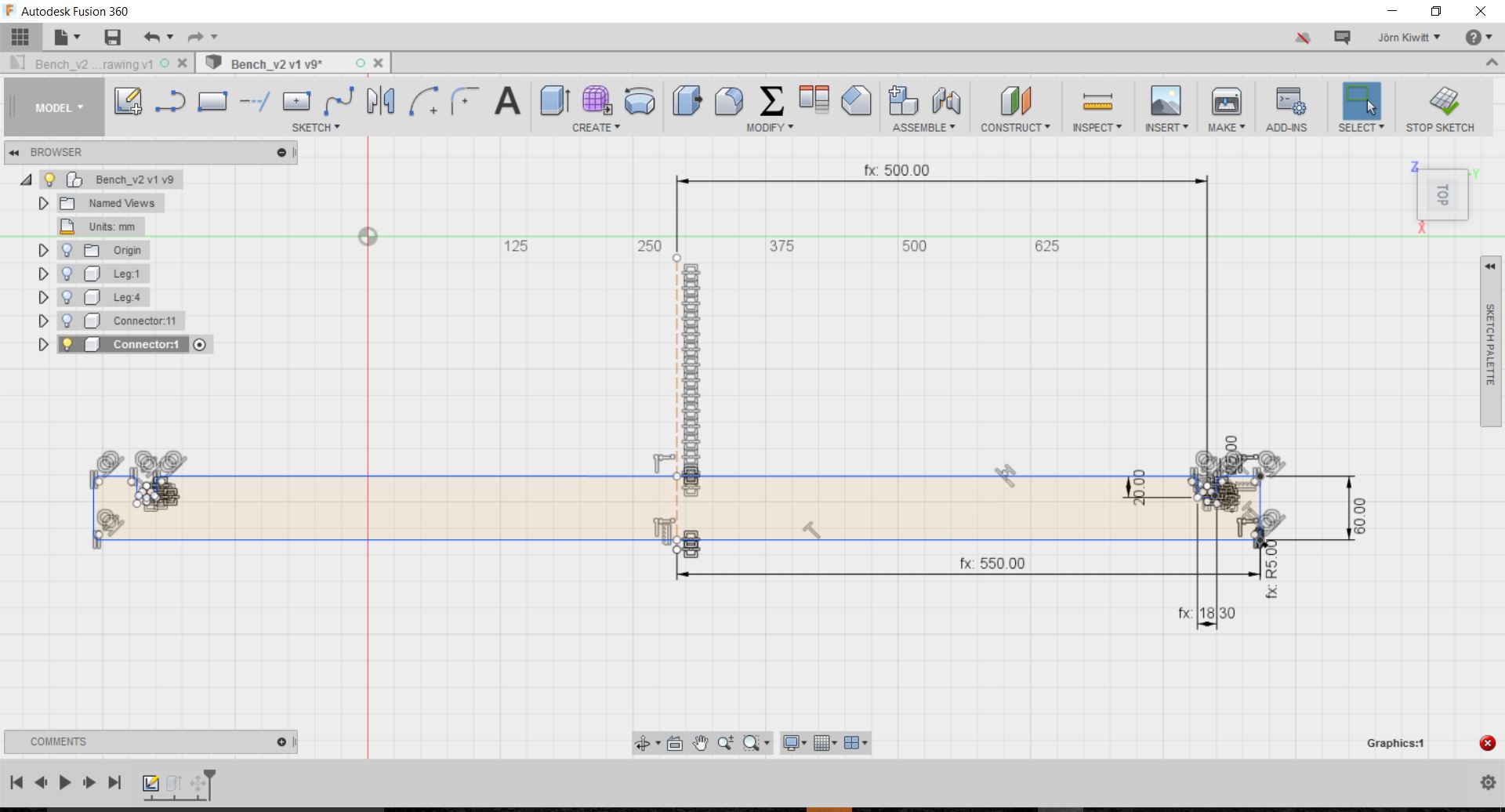Toggle visibility bulb of Leg:4
The width and height of the screenshot is (1505, 812).
(x=67, y=297)
